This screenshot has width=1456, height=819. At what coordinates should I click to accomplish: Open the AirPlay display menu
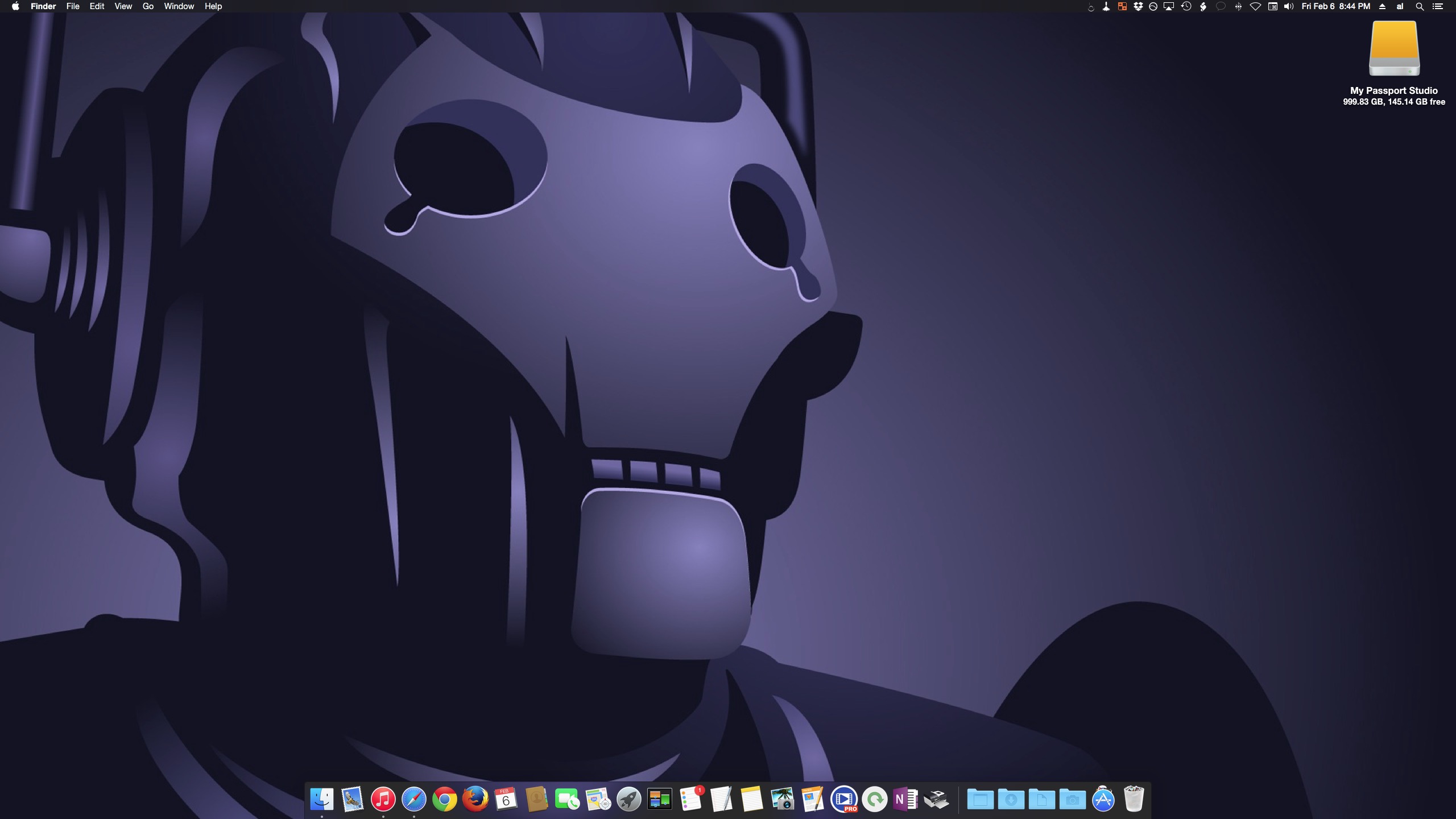click(1169, 6)
